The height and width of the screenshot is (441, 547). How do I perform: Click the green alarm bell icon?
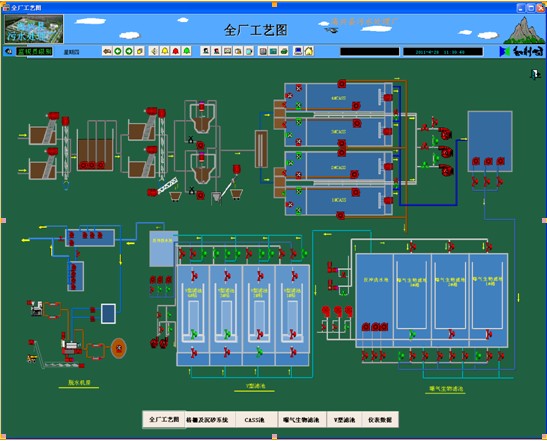pos(187,51)
